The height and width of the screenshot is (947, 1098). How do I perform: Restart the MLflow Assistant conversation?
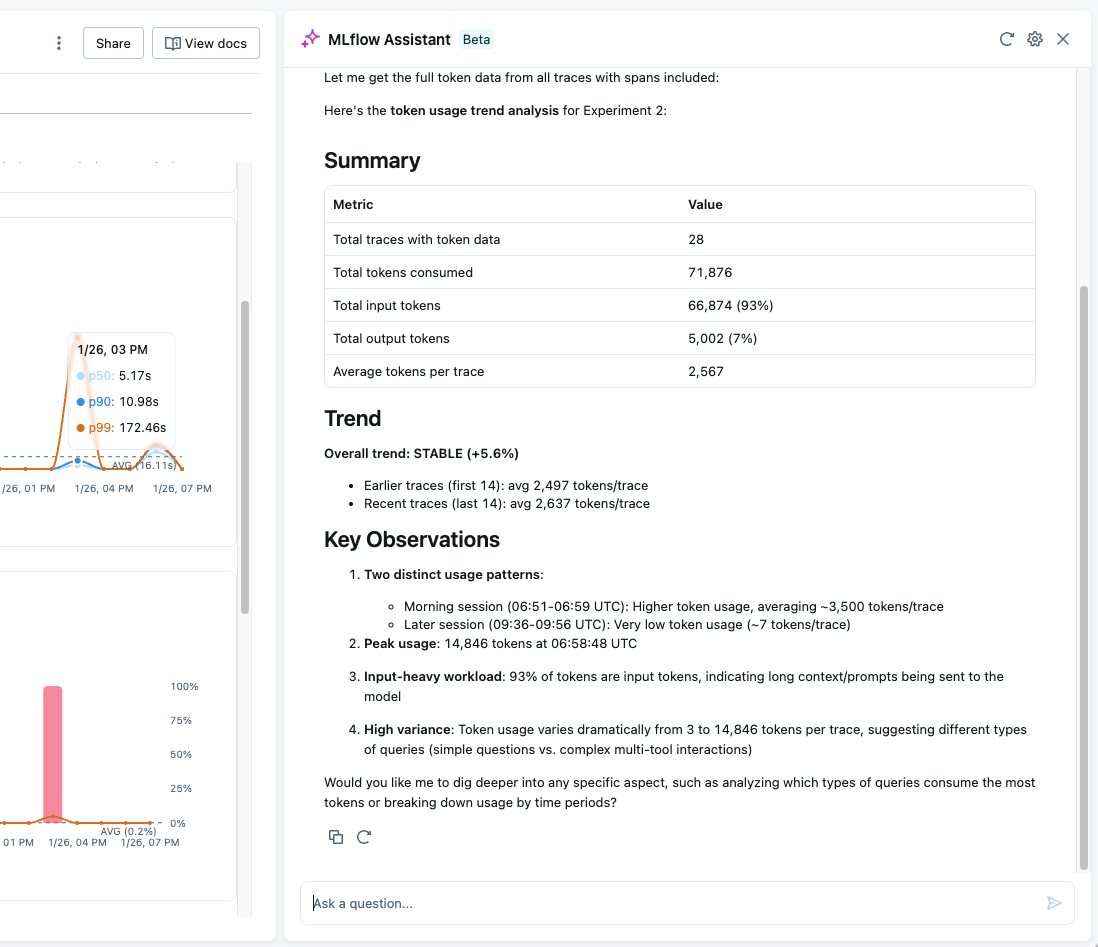point(1006,39)
